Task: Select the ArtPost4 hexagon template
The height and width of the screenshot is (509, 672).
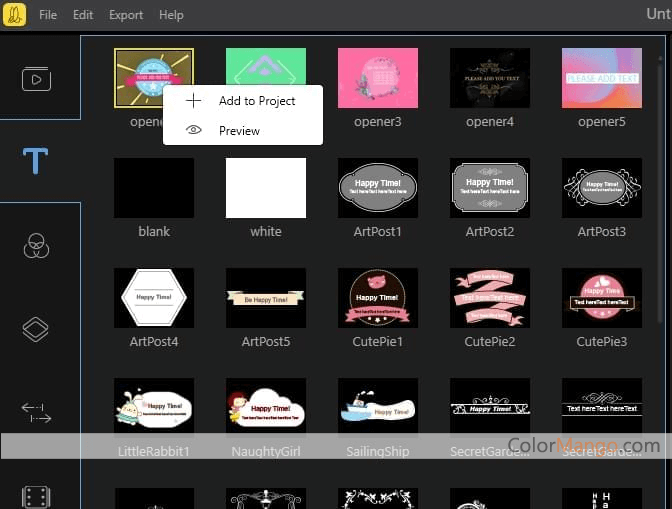Action: [154, 298]
